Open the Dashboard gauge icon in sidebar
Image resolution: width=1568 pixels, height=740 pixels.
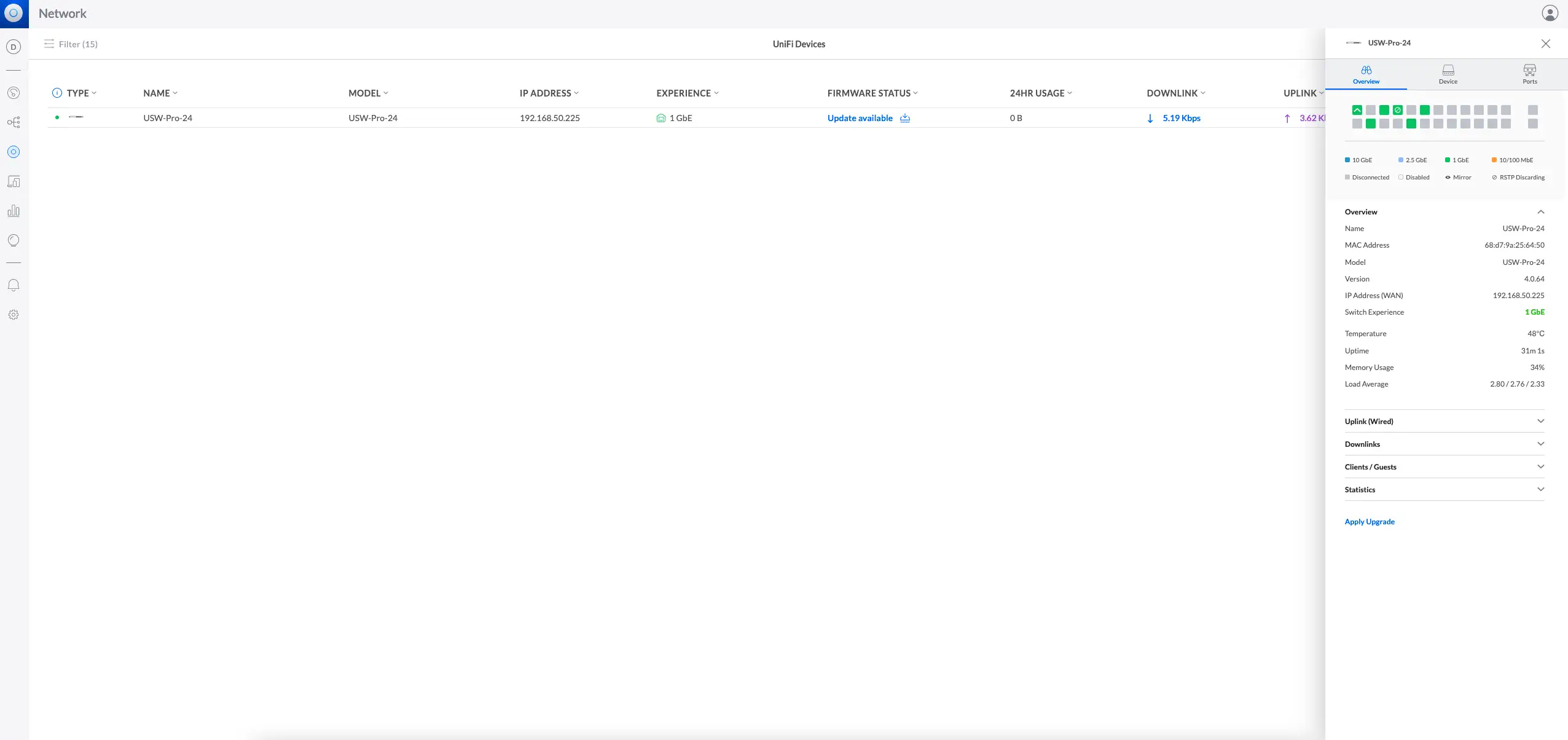(14, 93)
